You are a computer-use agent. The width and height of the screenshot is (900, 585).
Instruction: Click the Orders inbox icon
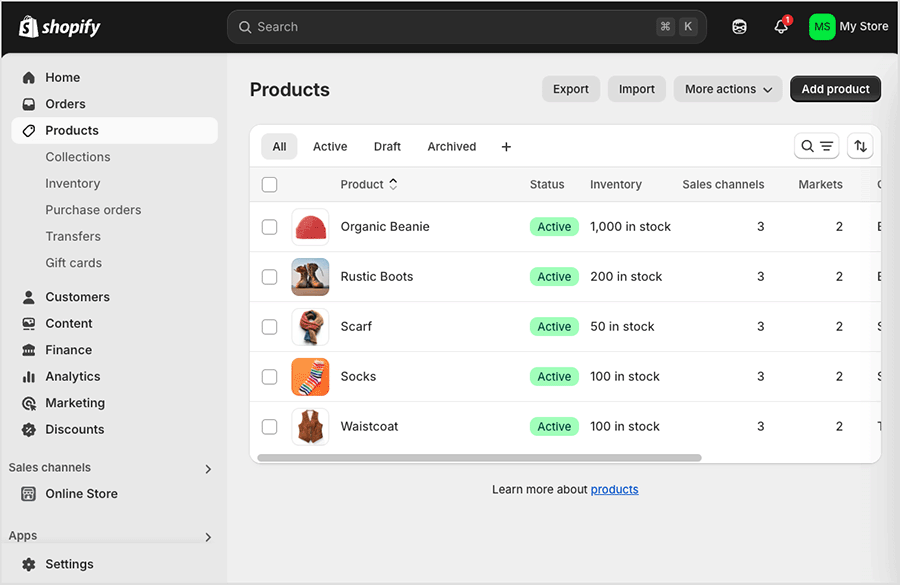pos(29,104)
